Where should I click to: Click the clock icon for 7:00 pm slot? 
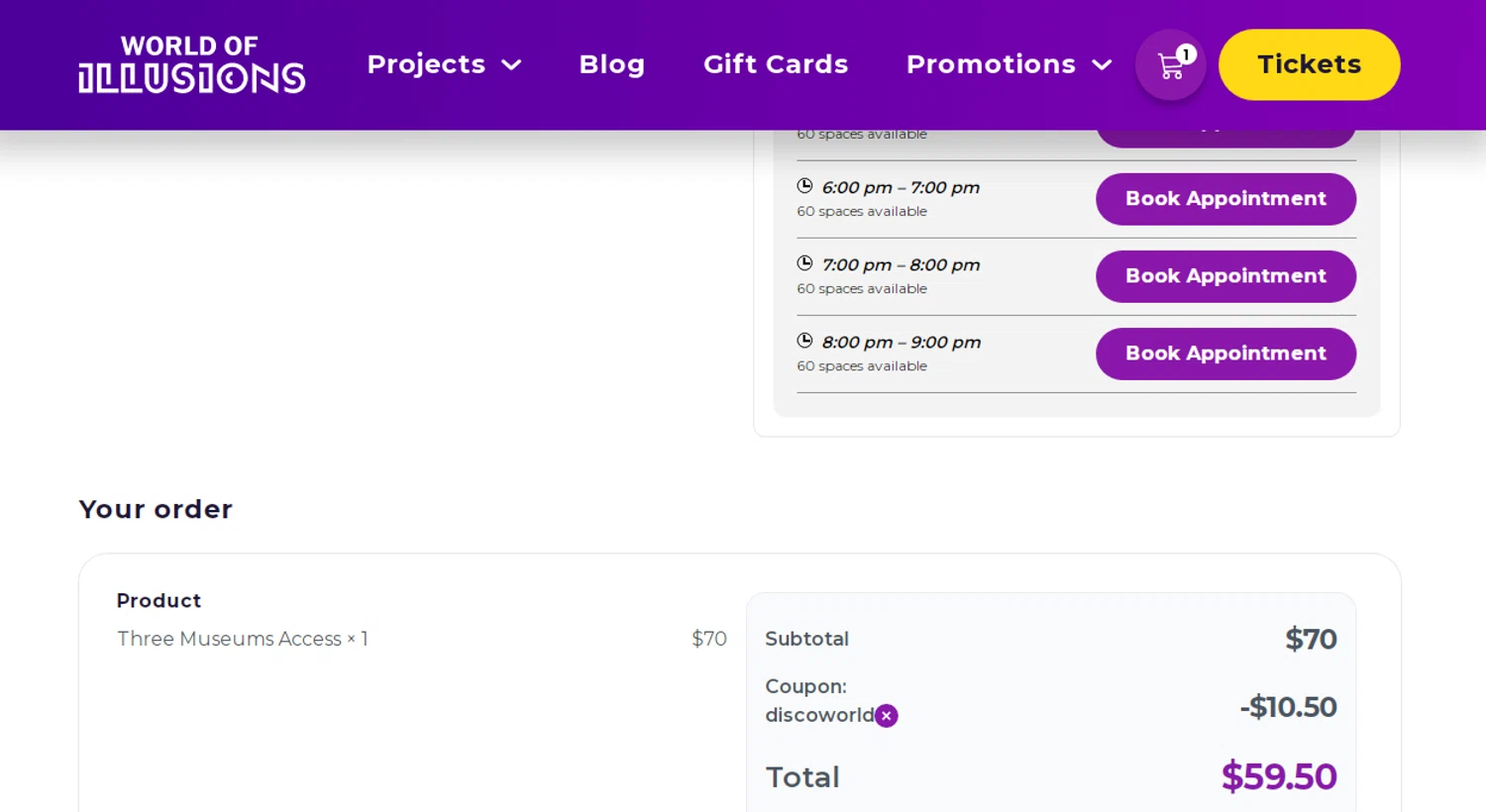click(804, 263)
